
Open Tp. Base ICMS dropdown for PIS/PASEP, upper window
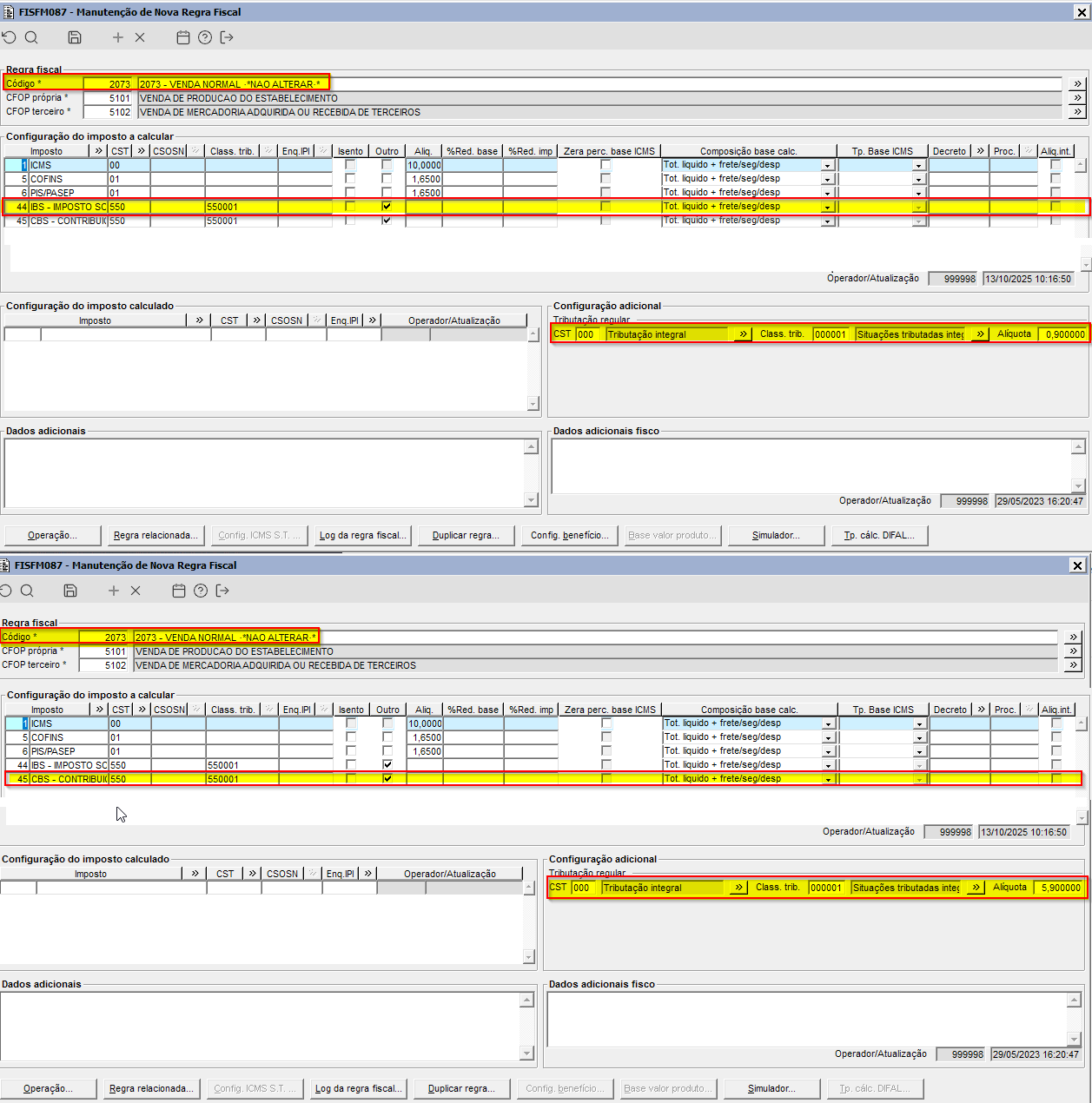coord(918,193)
